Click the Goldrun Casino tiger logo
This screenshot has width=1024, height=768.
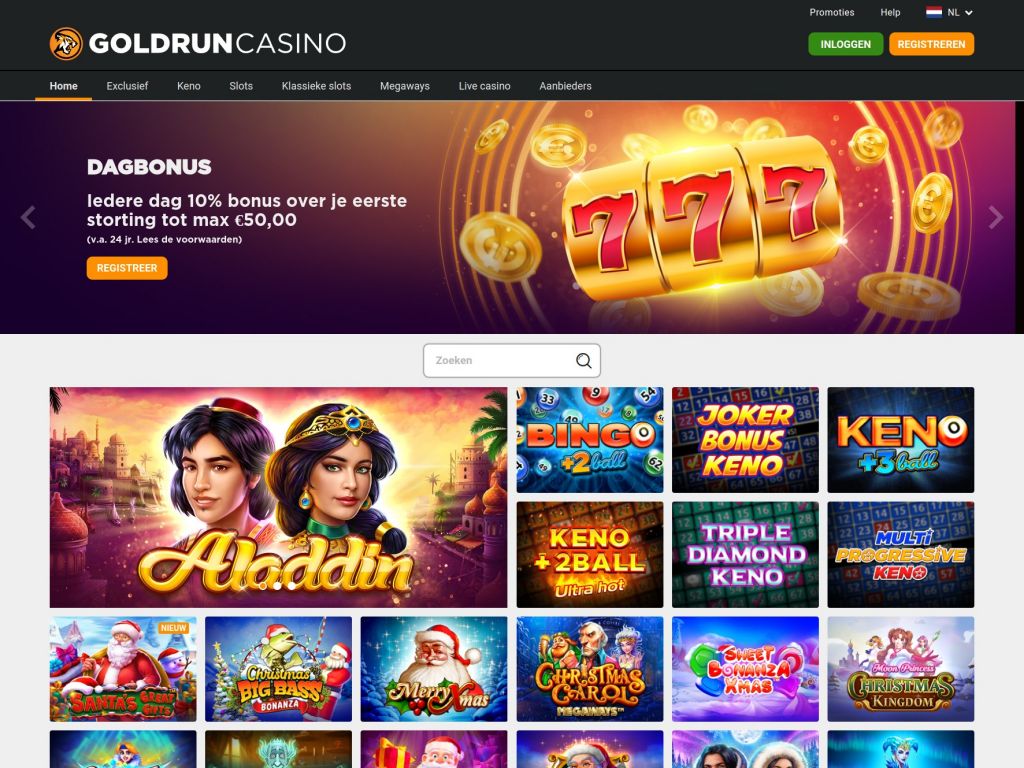(66, 44)
